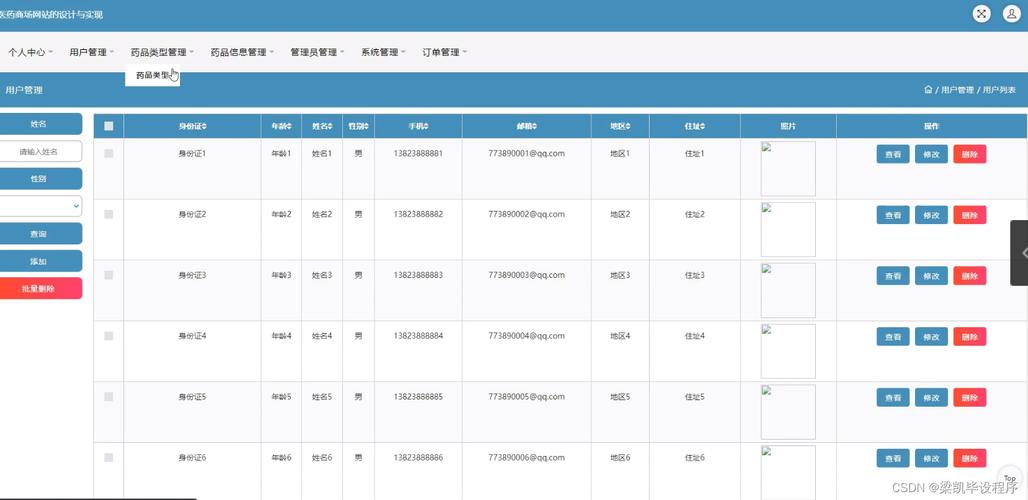Open the 性别 filter dropdown
Image resolution: width=1028 pixels, height=500 pixels.
[41, 206]
